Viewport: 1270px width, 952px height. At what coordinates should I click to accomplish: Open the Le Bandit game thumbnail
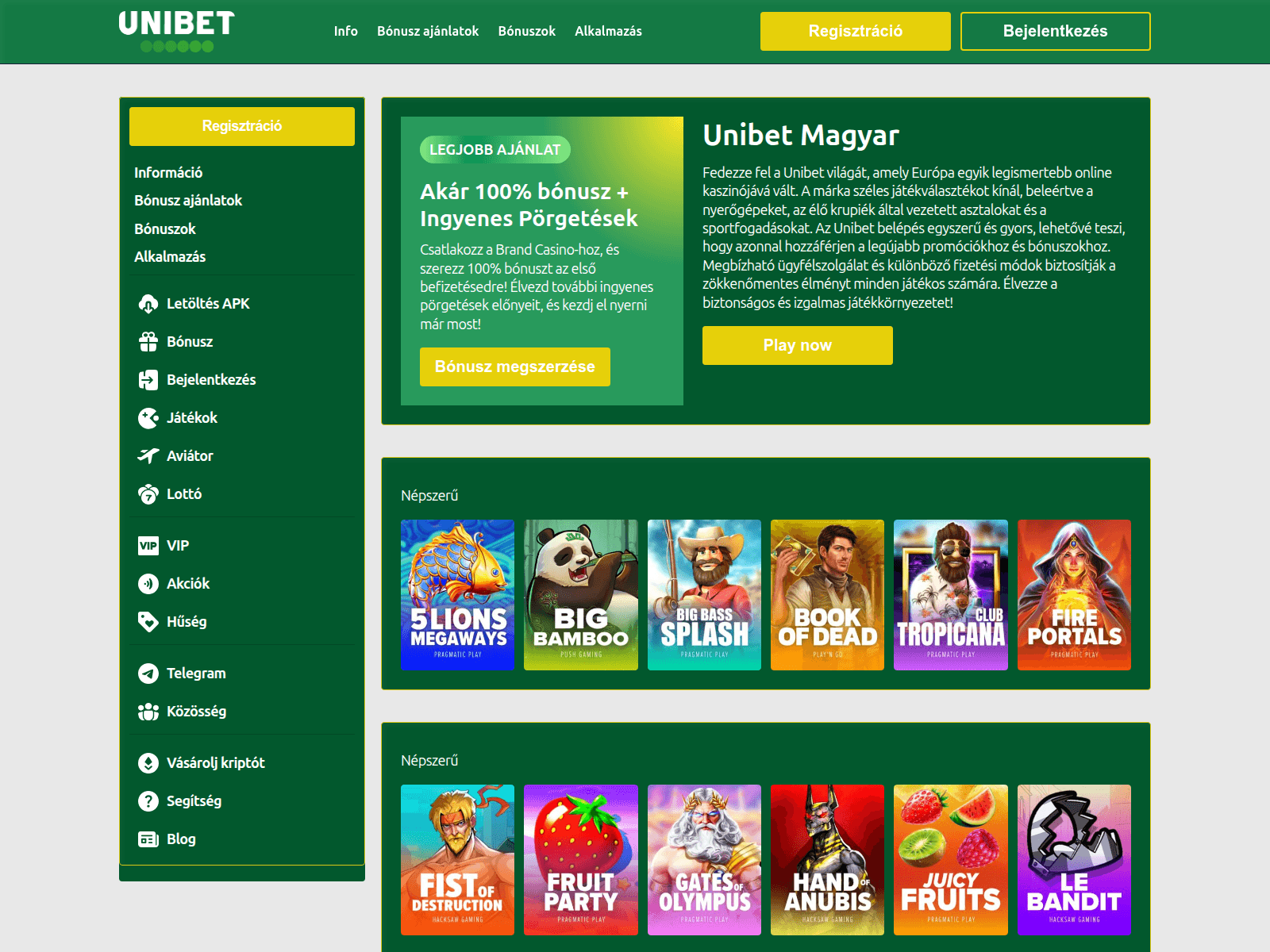tap(1074, 860)
